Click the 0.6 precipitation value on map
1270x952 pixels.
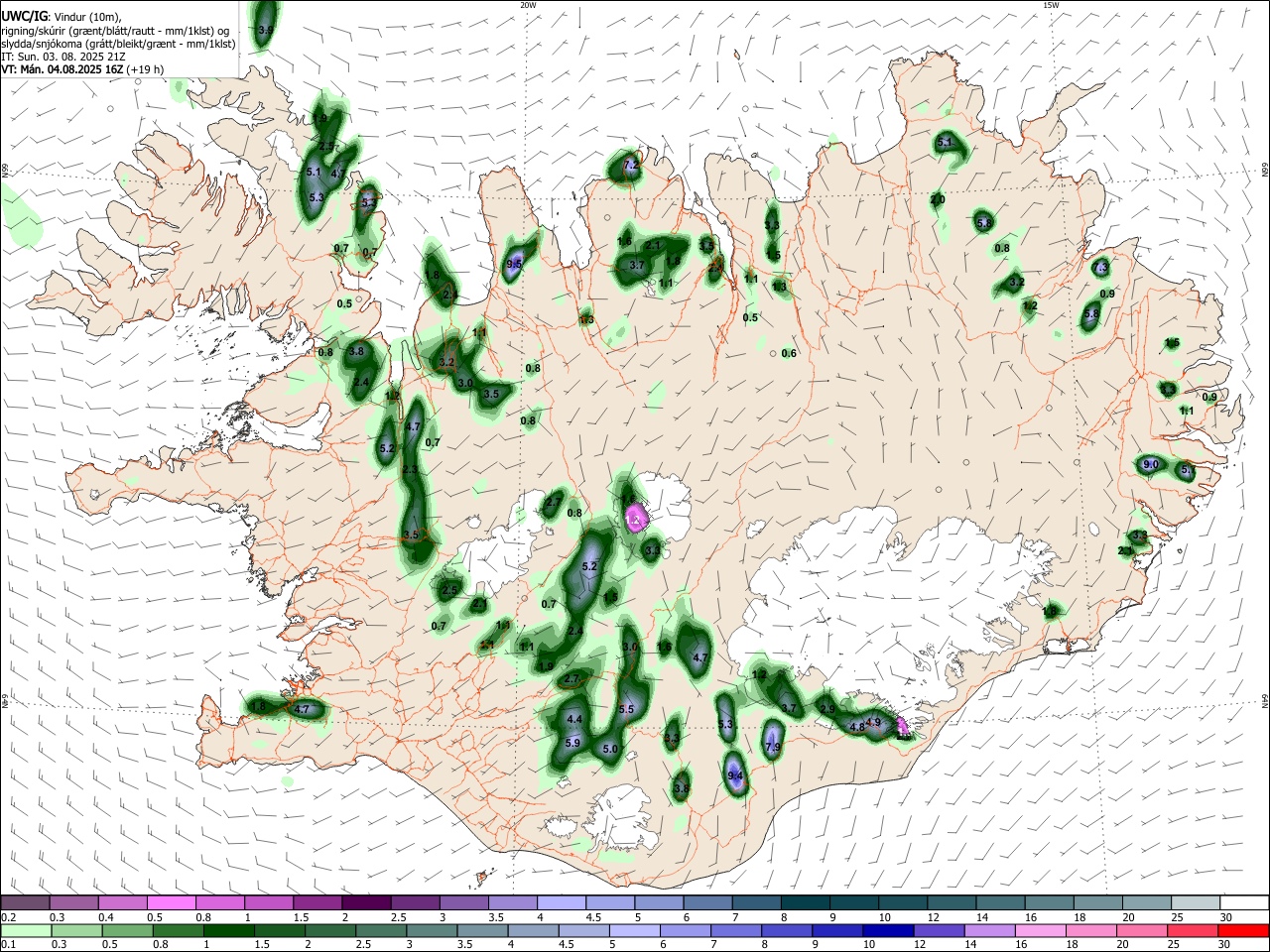point(789,353)
